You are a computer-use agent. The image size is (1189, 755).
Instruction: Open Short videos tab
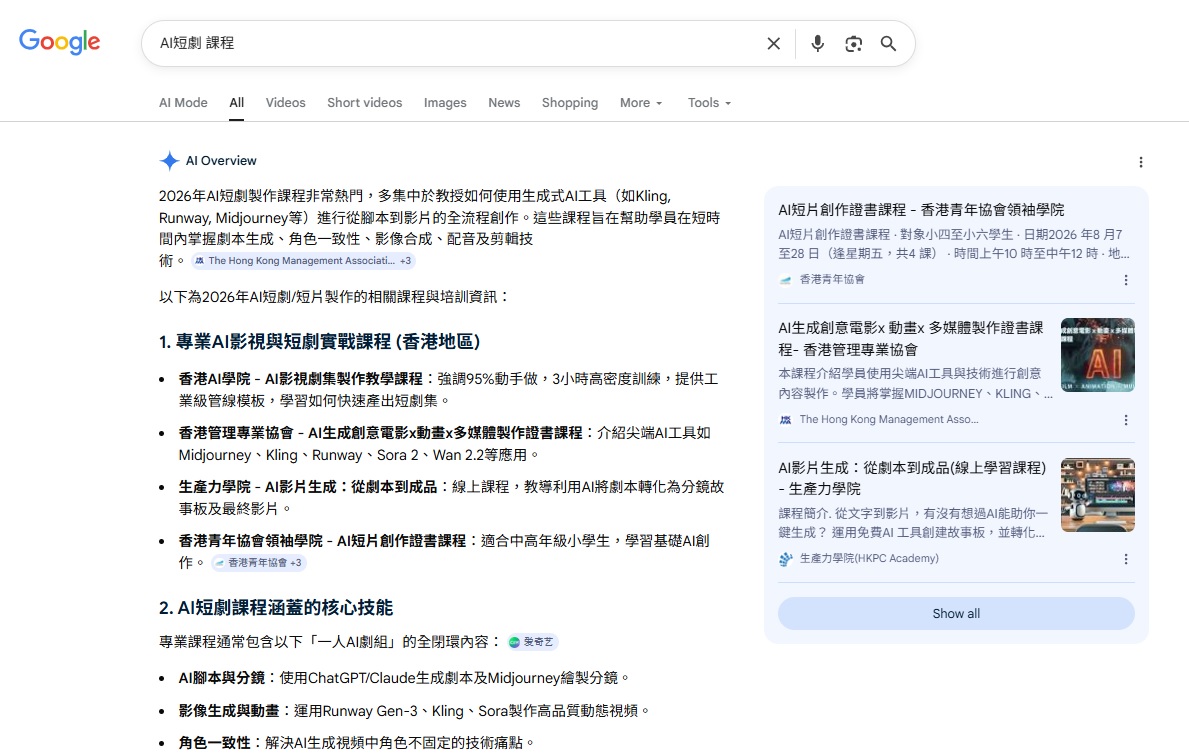click(365, 102)
